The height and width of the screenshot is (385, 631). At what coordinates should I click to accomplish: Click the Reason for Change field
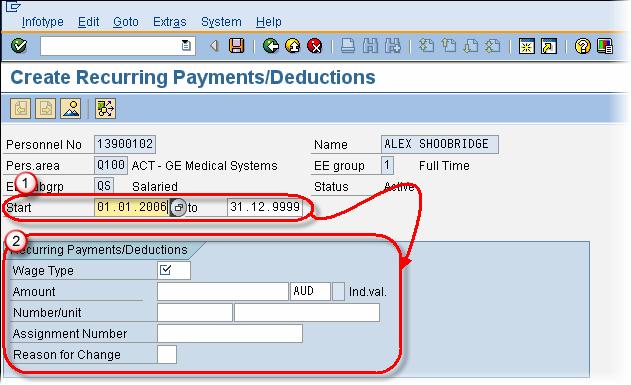click(x=167, y=354)
